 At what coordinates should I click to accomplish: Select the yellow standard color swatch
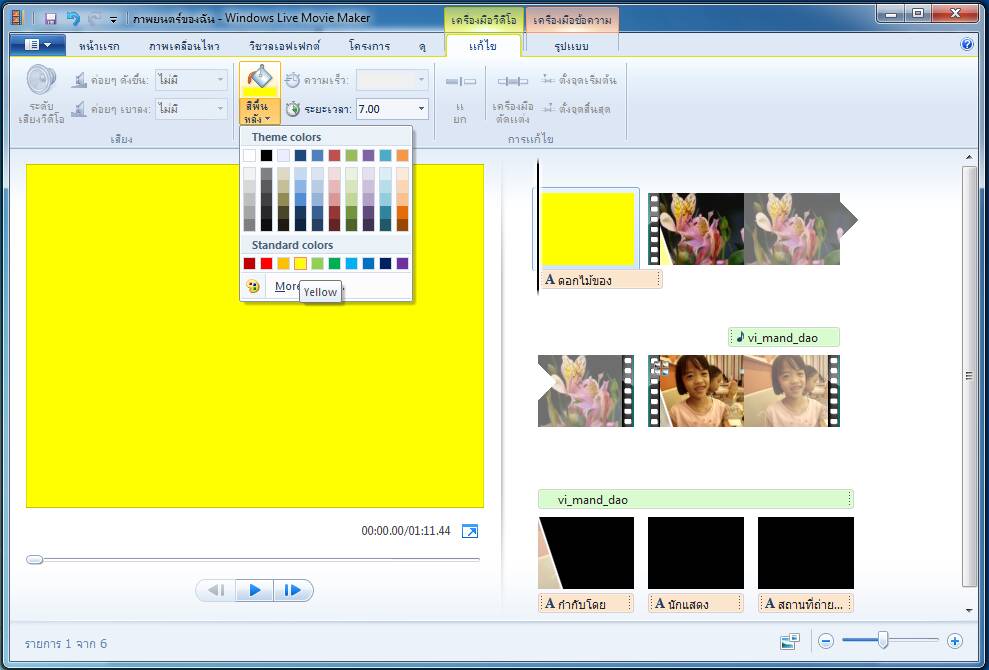(300, 264)
